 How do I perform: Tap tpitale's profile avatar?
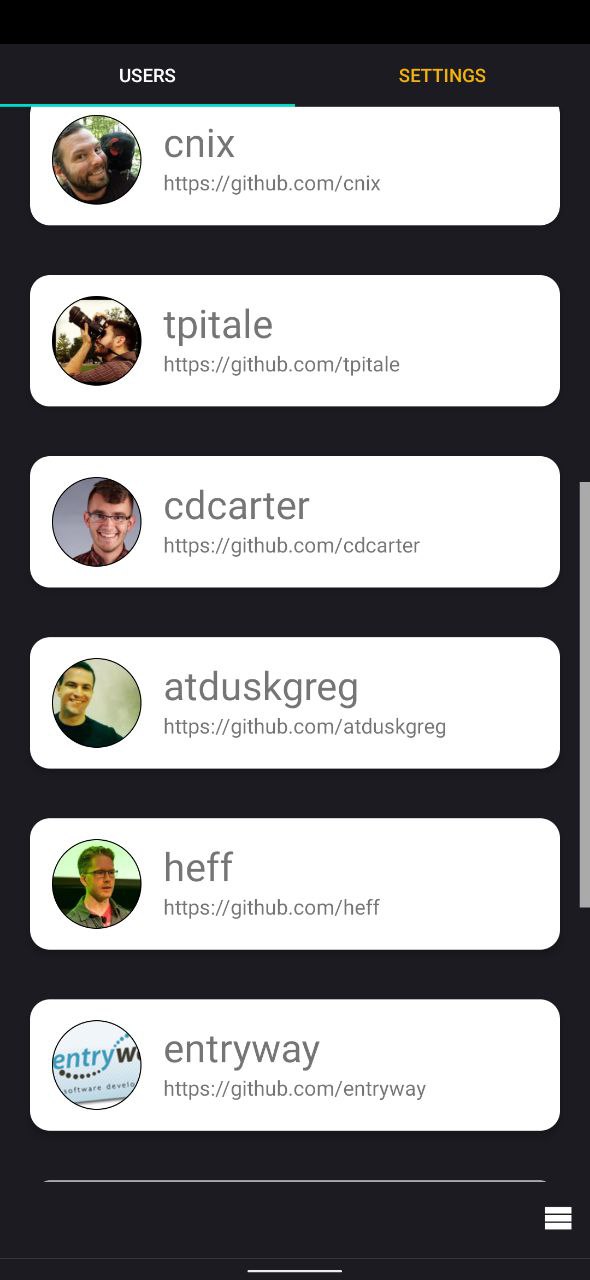pyautogui.click(x=97, y=340)
